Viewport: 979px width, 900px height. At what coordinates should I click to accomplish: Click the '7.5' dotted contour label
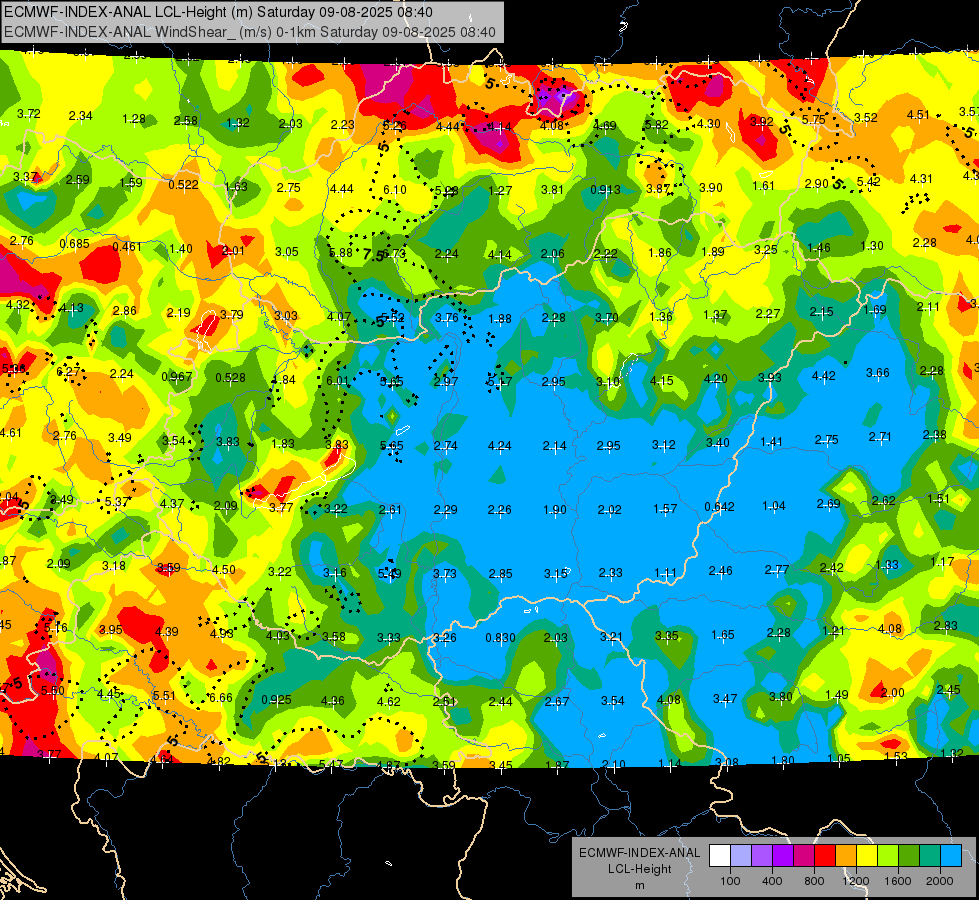click(373, 255)
